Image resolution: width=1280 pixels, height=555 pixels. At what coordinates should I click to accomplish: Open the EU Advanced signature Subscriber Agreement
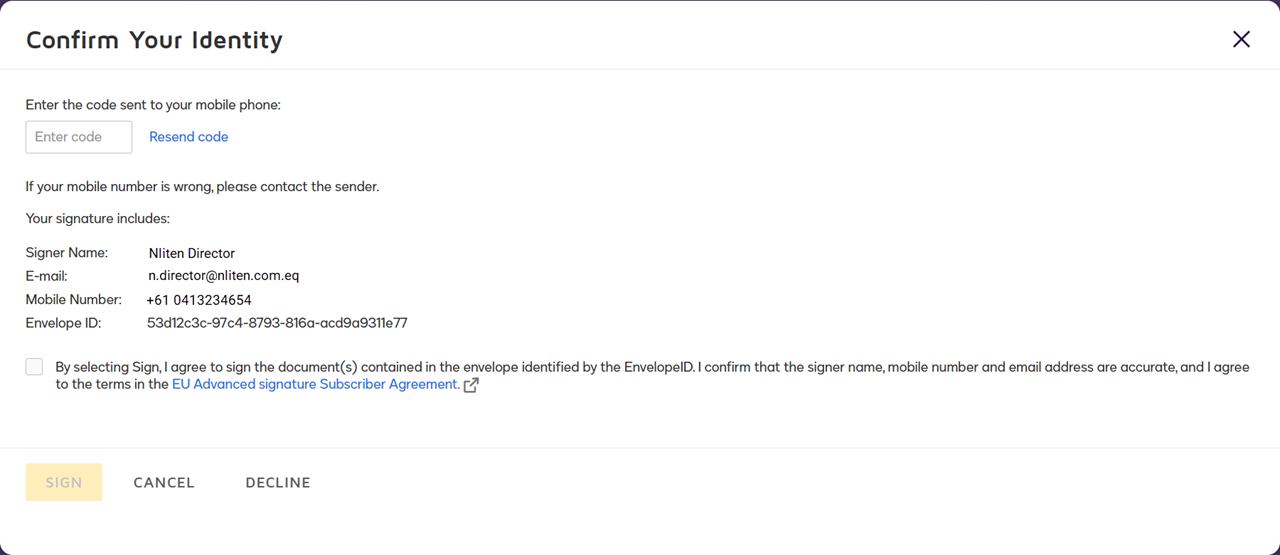pos(316,384)
